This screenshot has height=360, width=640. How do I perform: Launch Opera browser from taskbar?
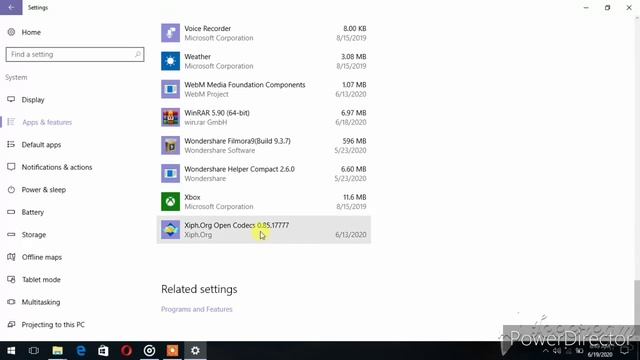(x=127, y=351)
